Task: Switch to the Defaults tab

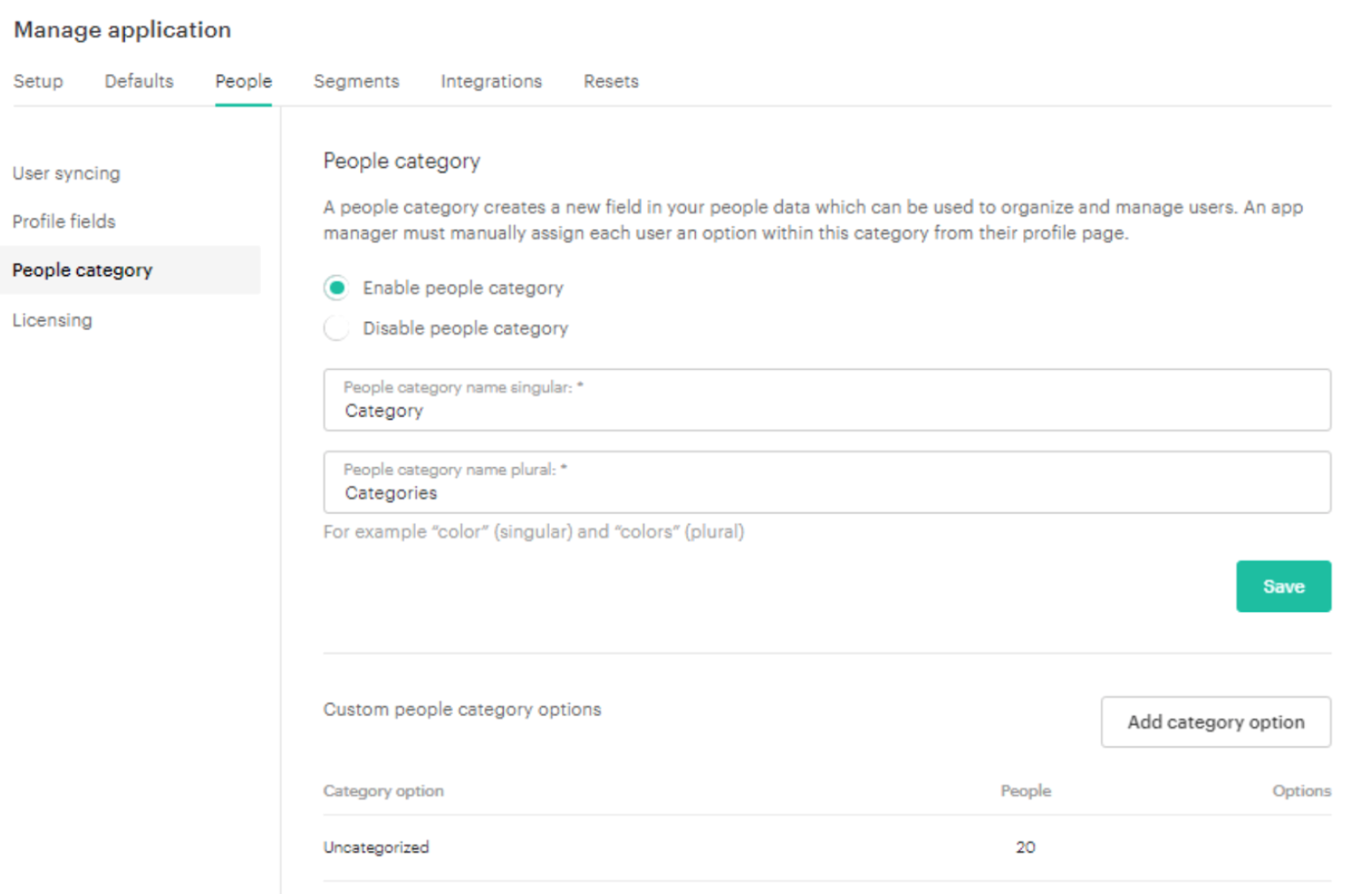Action: click(x=139, y=81)
